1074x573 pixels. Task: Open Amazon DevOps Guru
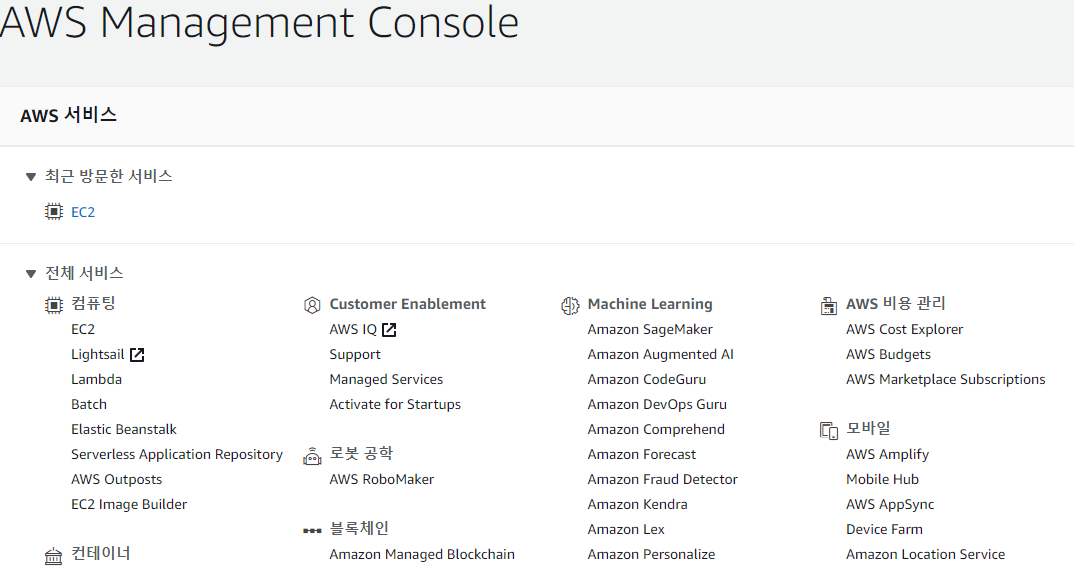(657, 405)
